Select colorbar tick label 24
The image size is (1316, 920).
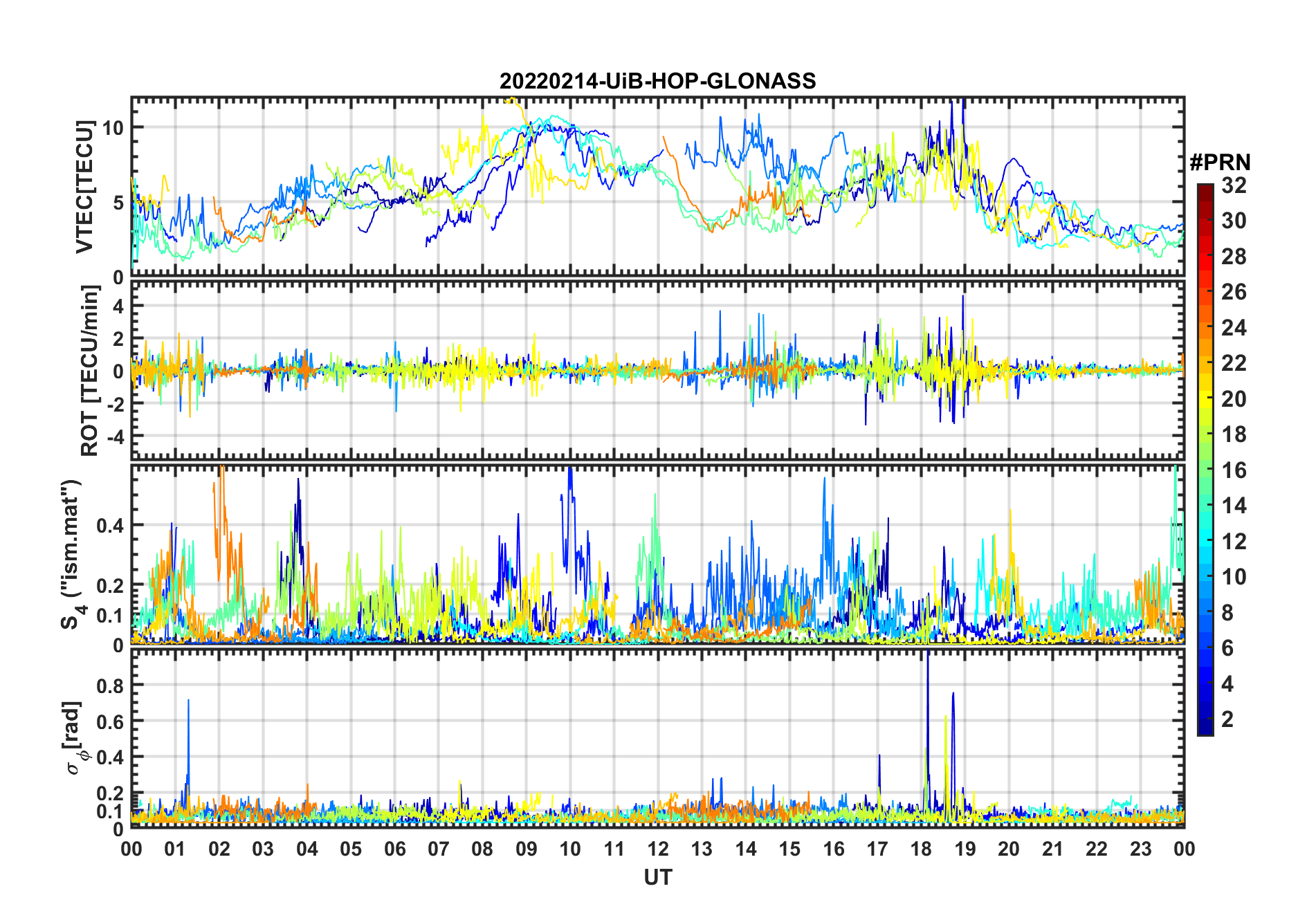coord(1234,328)
